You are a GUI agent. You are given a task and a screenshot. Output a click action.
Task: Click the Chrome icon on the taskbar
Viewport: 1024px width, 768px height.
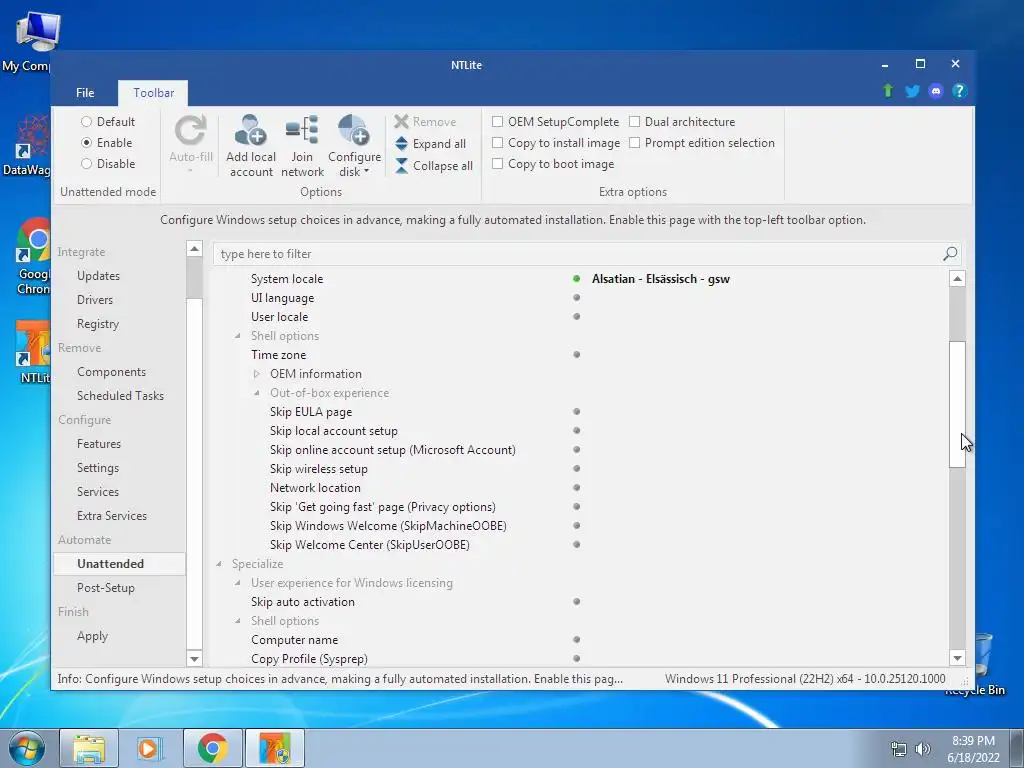[212, 748]
